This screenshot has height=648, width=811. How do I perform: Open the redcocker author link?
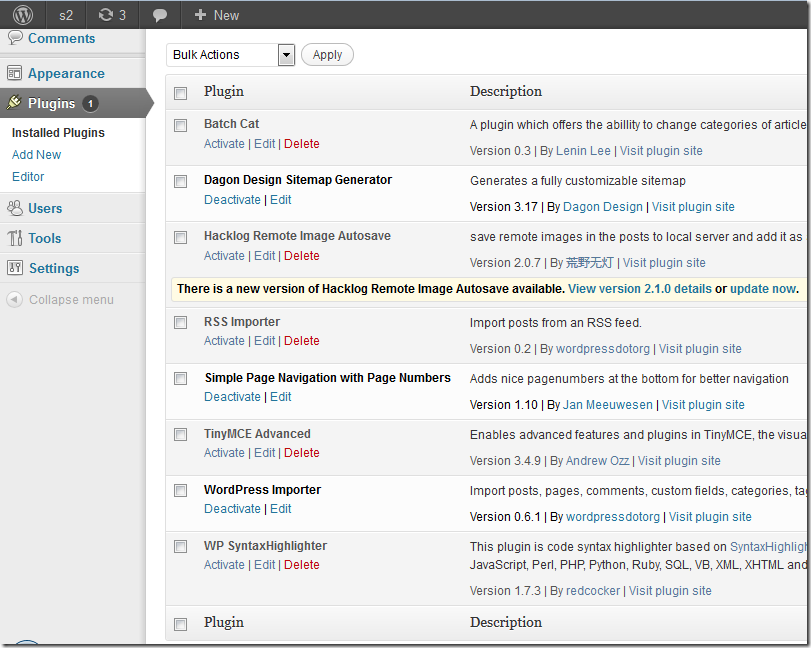click(x=593, y=591)
